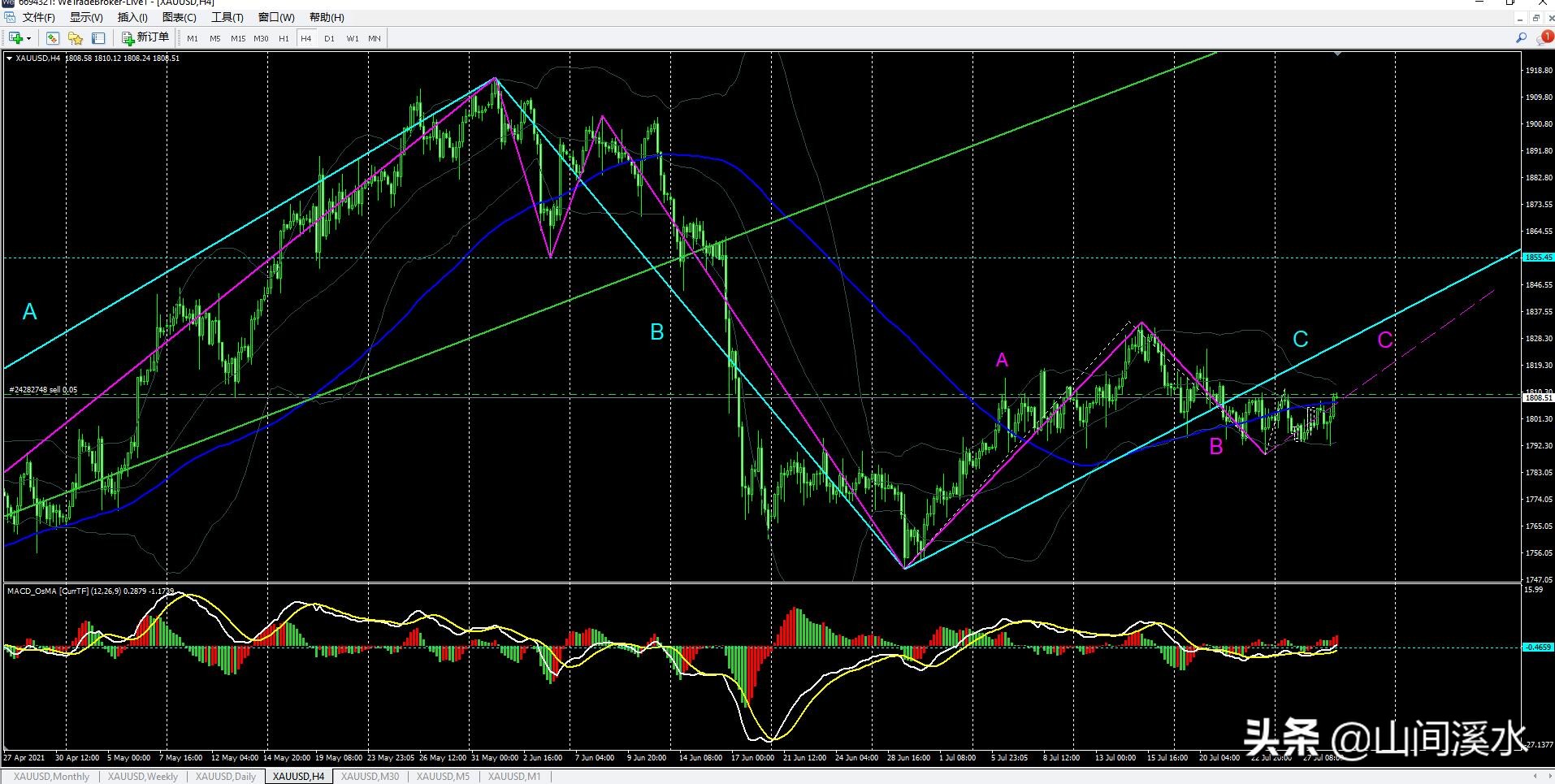Open the 显示(V) menu
The height and width of the screenshot is (784, 1555).
pos(86,17)
